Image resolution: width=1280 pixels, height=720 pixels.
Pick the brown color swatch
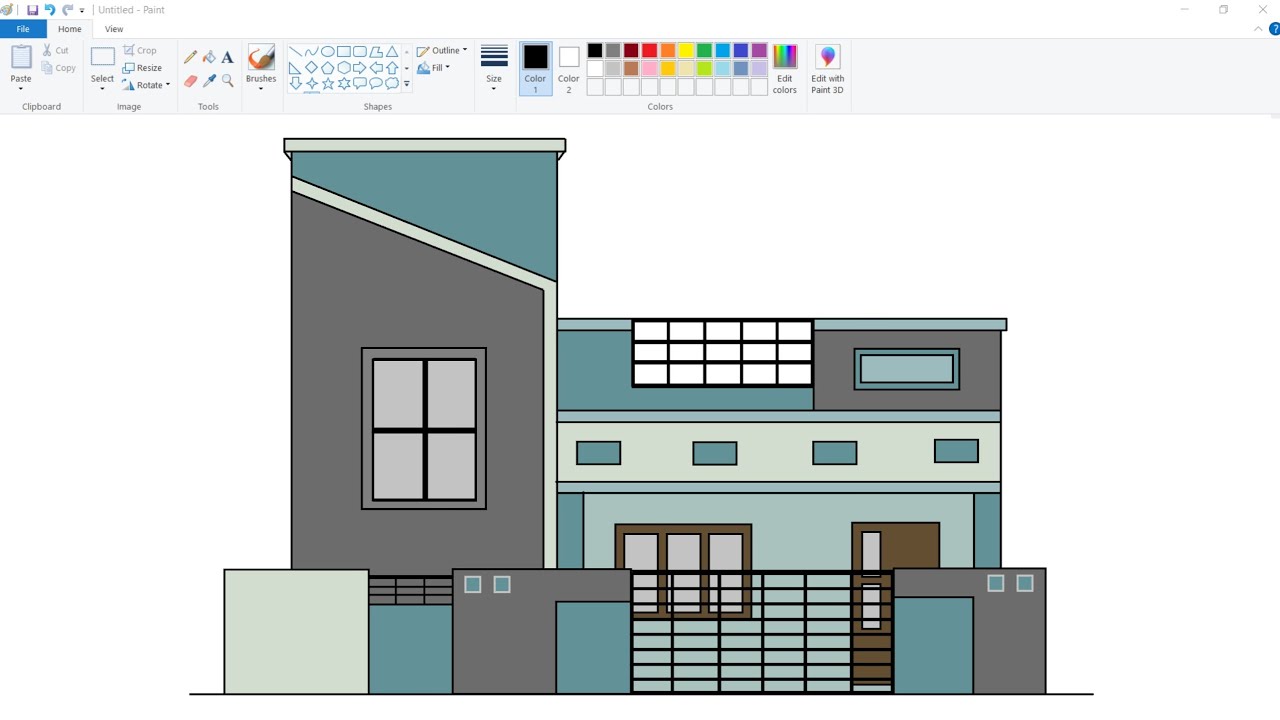pyautogui.click(x=631, y=68)
